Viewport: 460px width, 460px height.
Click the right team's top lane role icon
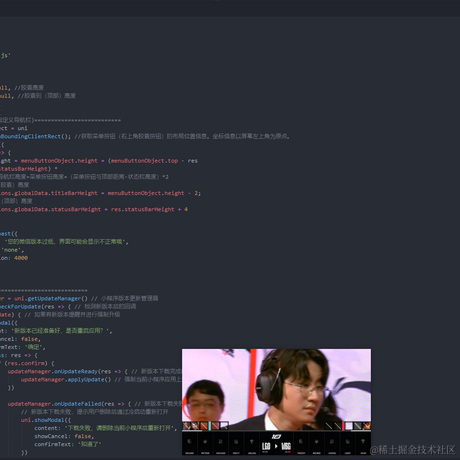pos(300,441)
